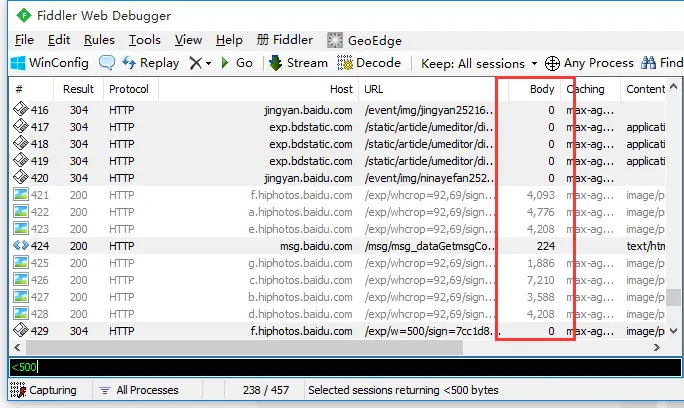Screen dimensions: 684x408
Task: Click session 418 cached icon
Action: click(21, 143)
